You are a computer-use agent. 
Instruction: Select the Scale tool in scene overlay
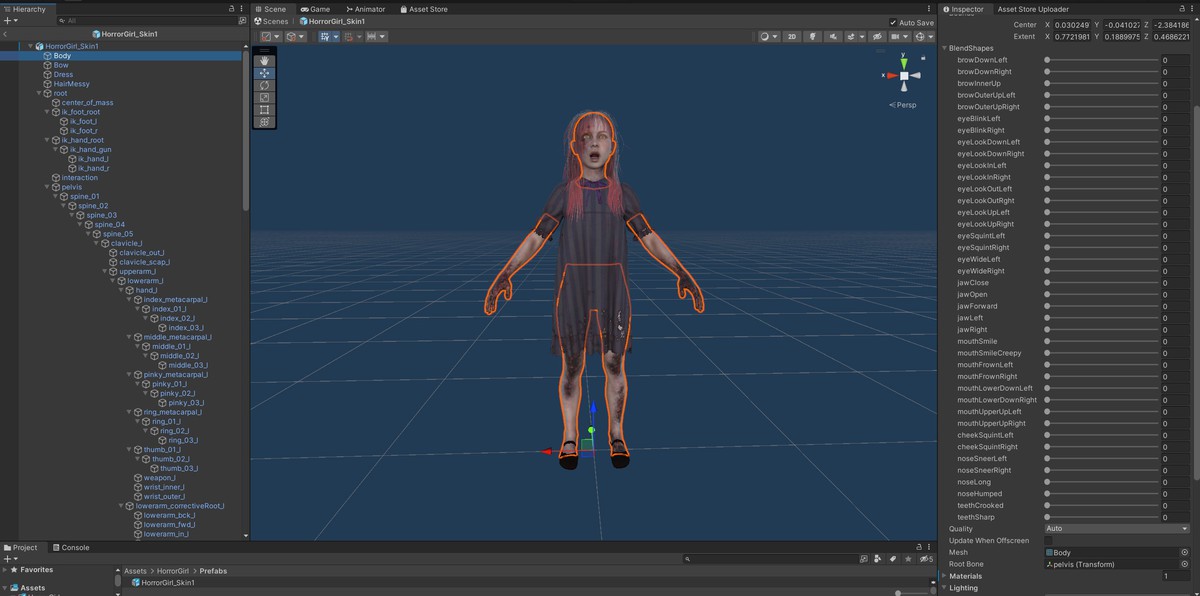click(x=265, y=97)
